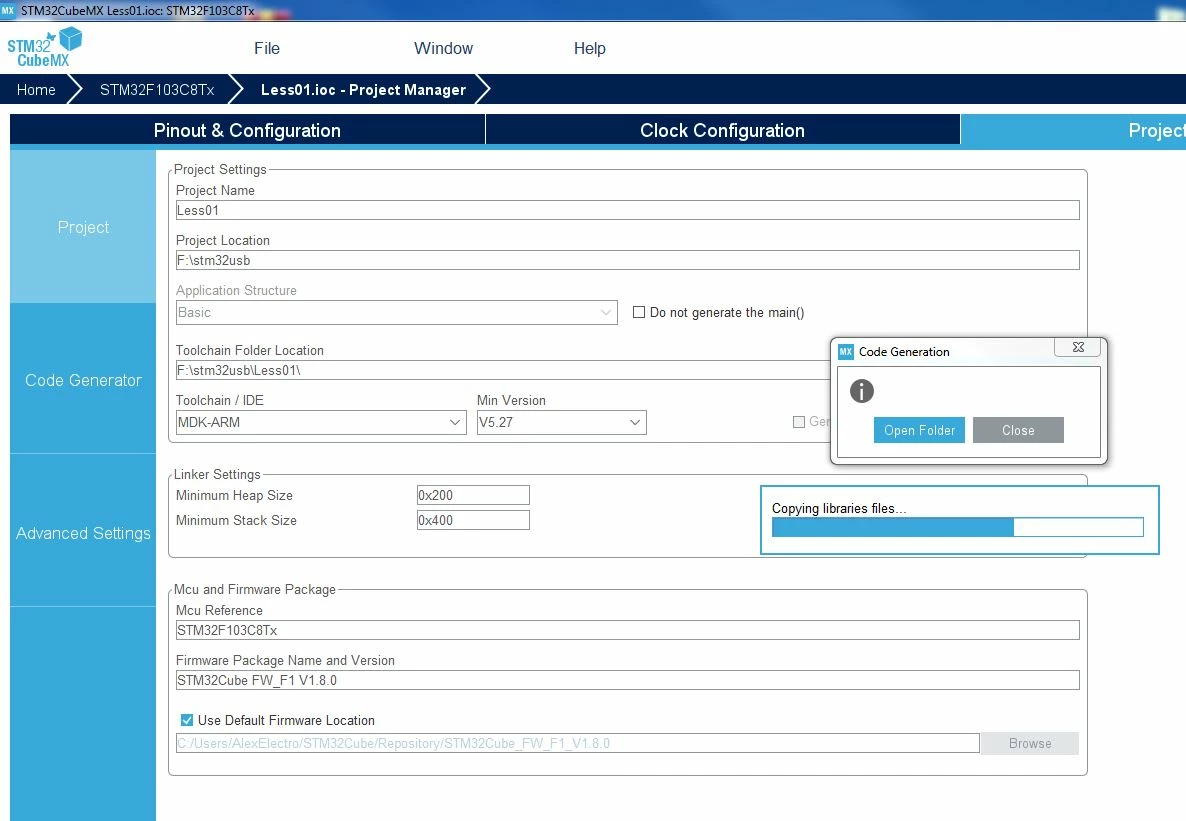Open the Application Structure Basic dropdown
Image resolution: width=1186 pixels, height=821 pixels.
(396, 313)
